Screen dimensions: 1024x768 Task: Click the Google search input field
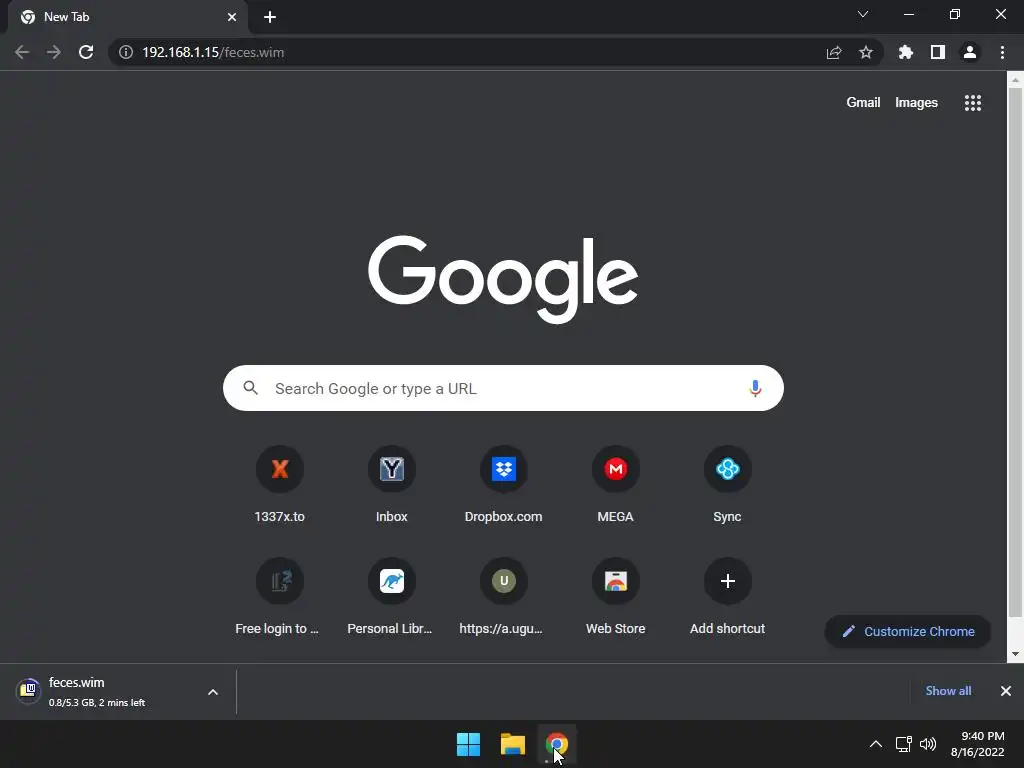[503, 388]
